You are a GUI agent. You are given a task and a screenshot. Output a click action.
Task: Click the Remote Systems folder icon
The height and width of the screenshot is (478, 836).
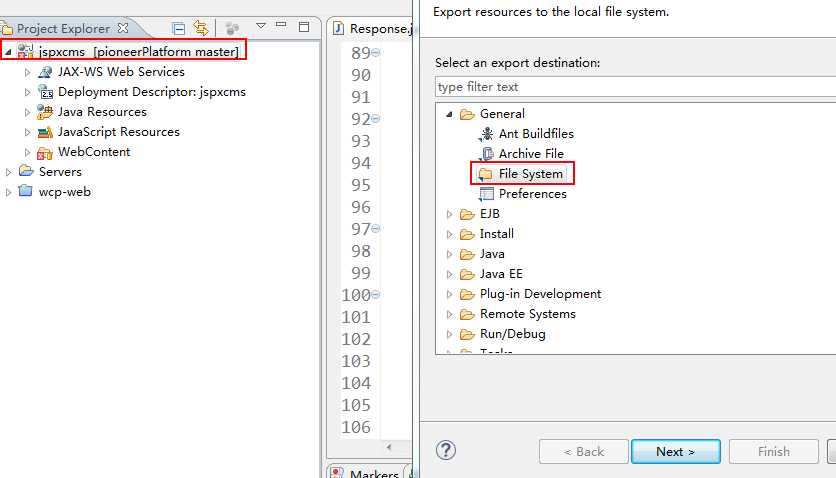click(467, 314)
